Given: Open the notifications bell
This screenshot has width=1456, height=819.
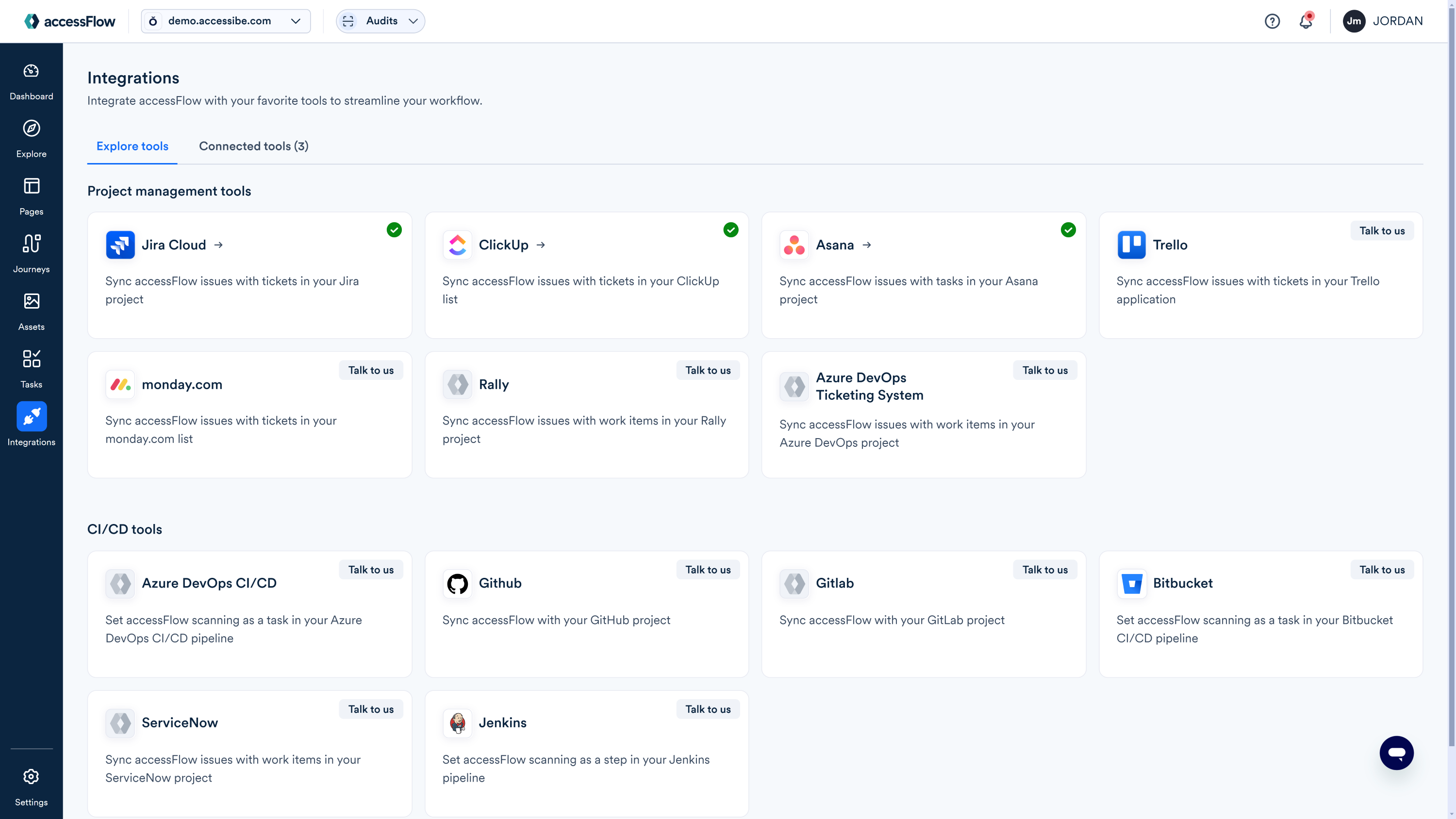Looking at the screenshot, I should (x=1306, y=21).
